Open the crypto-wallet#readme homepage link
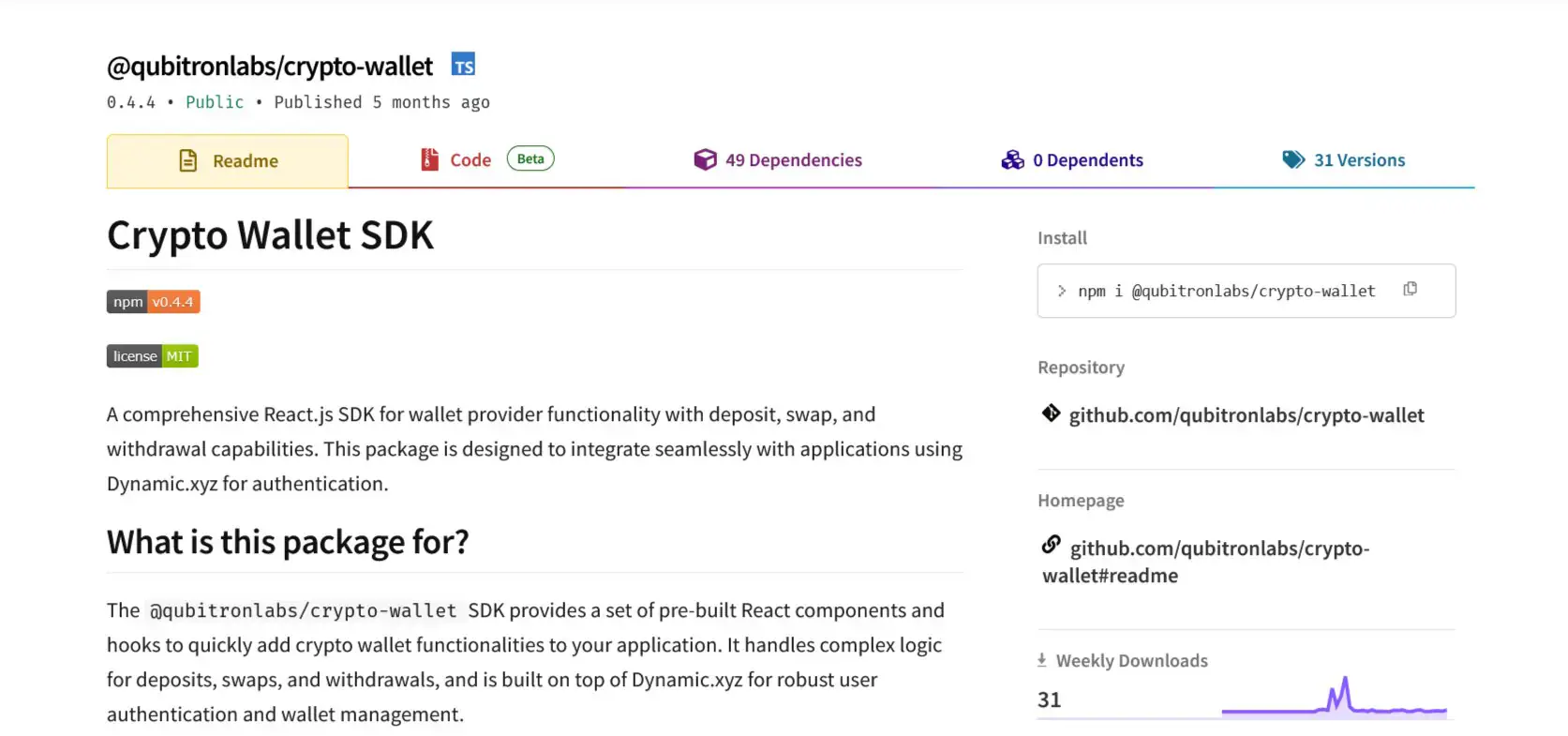The image size is (1568, 736). (x=1206, y=562)
